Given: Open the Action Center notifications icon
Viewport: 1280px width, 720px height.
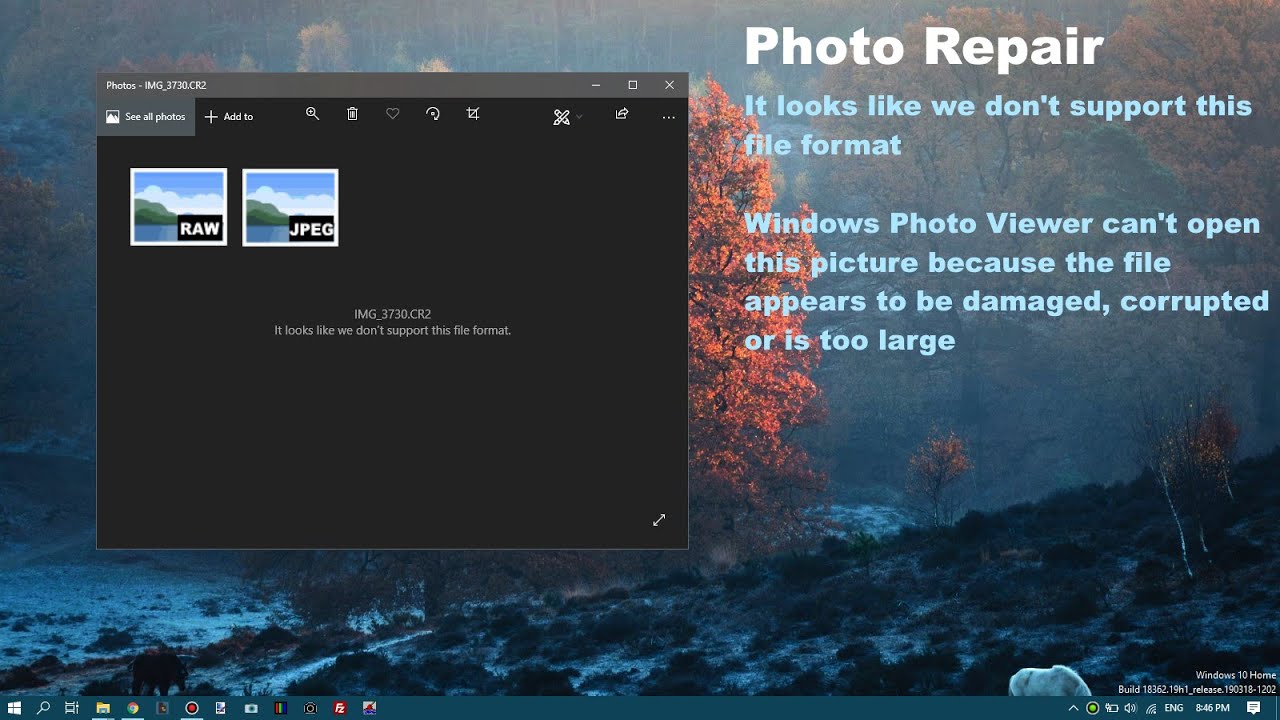Looking at the screenshot, I should click(1253, 708).
